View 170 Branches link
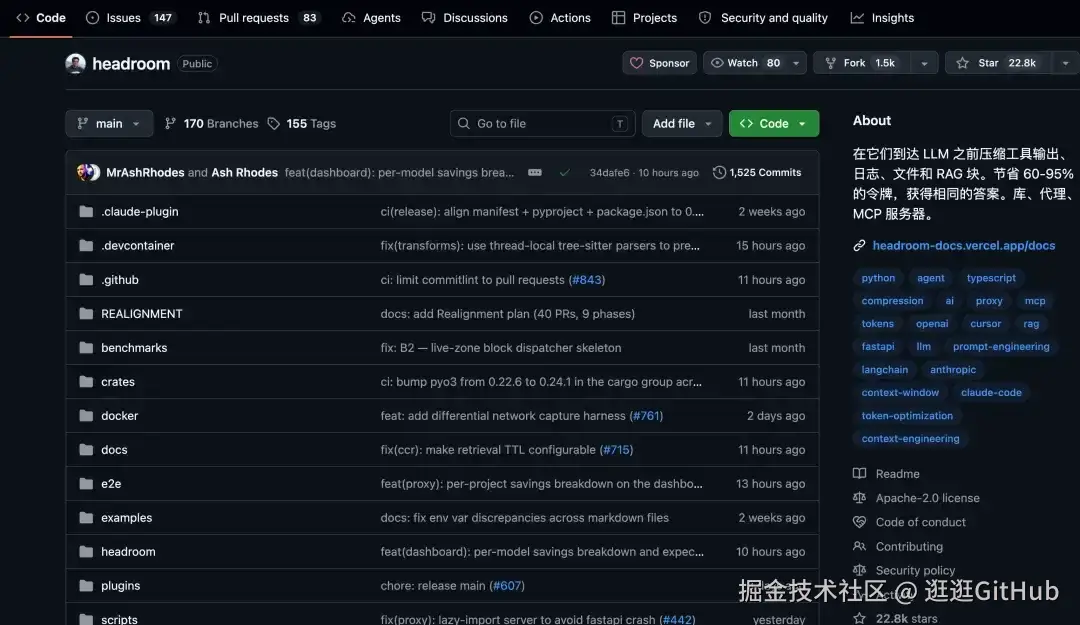This screenshot has width=1080, height=625. coord(211,123)
